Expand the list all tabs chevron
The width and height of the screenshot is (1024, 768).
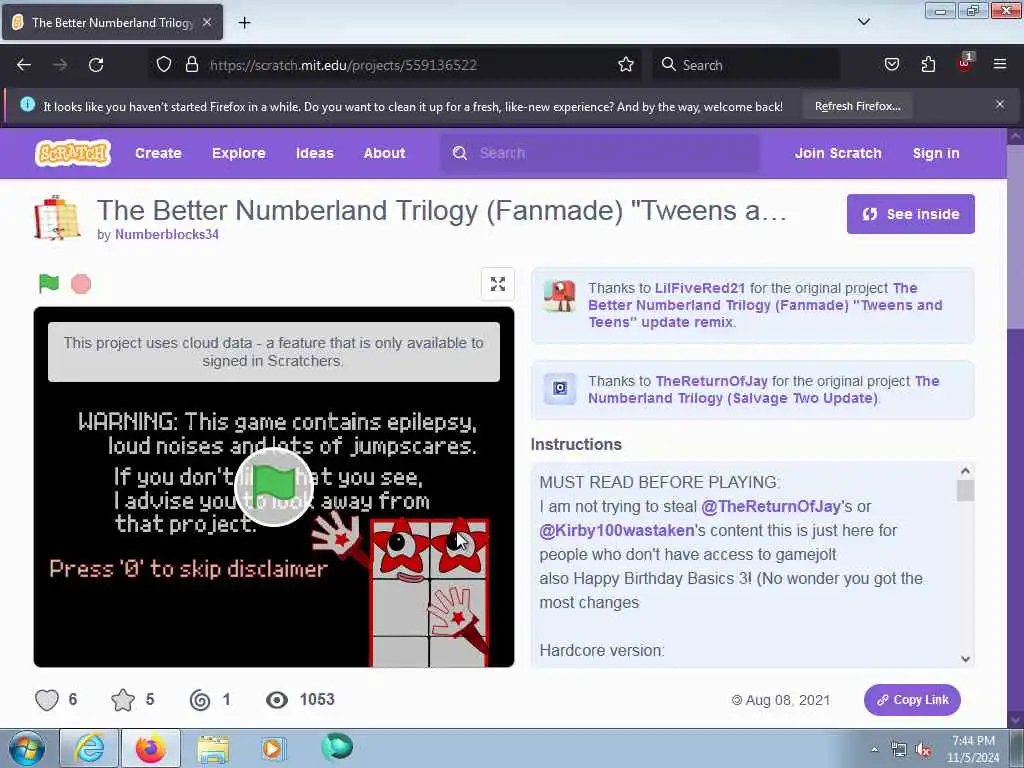[x=863, y=22]
